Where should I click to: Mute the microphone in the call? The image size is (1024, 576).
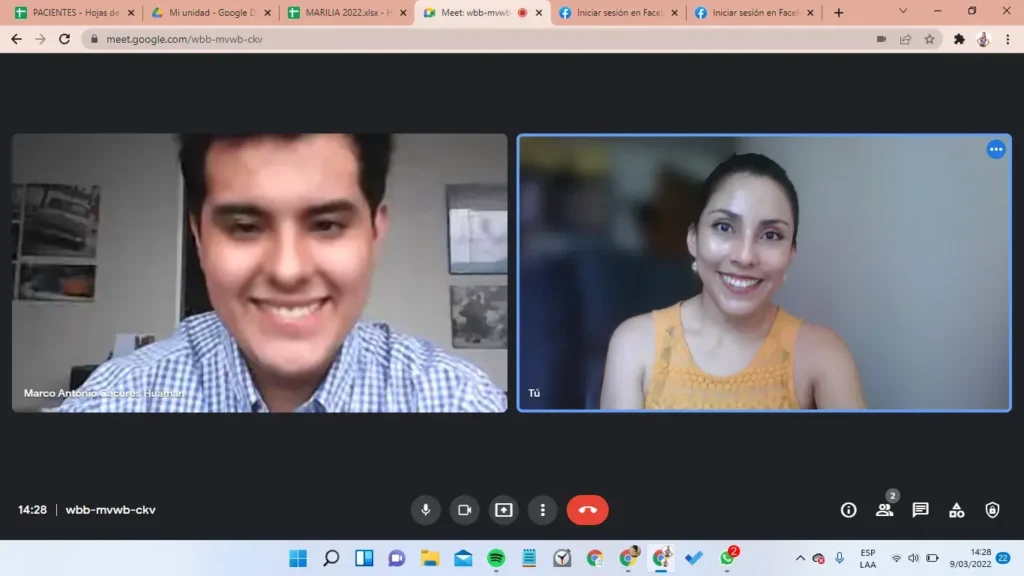[x=425, y=510]
